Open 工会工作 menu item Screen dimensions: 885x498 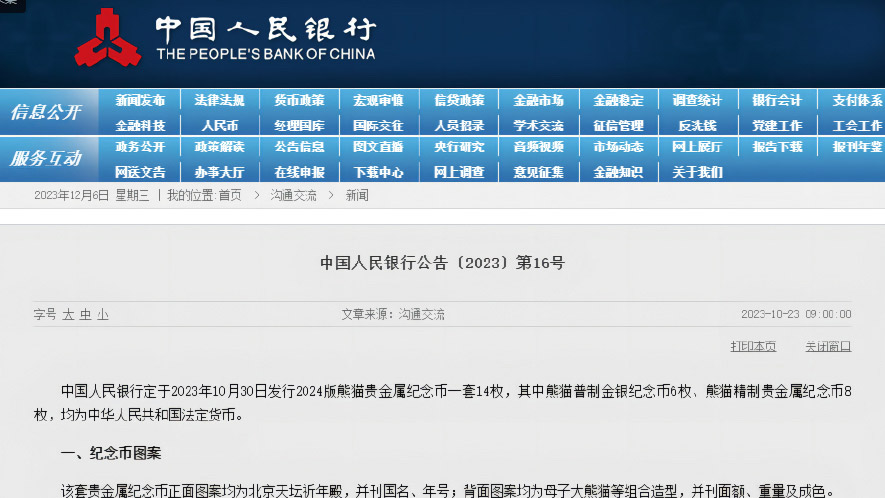pos(857,125)
